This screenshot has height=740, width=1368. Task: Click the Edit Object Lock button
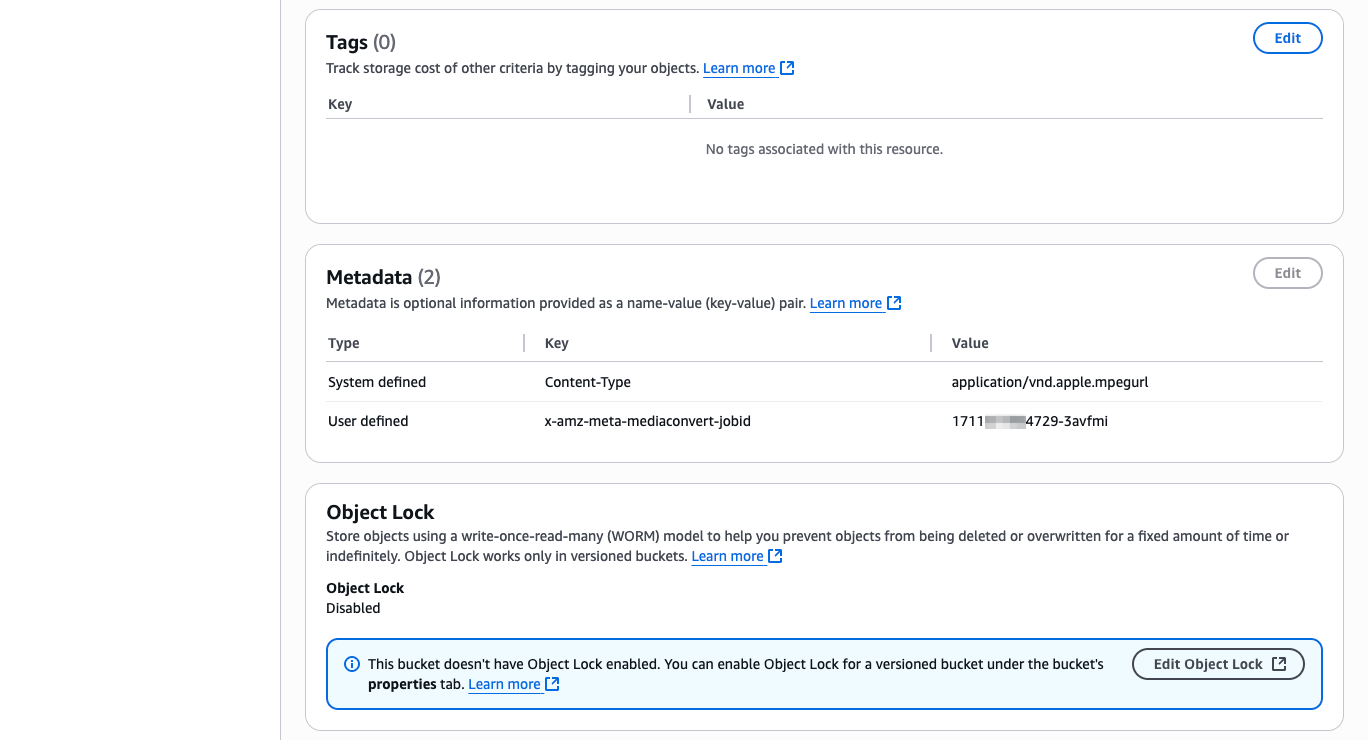tap(1218, 664)
